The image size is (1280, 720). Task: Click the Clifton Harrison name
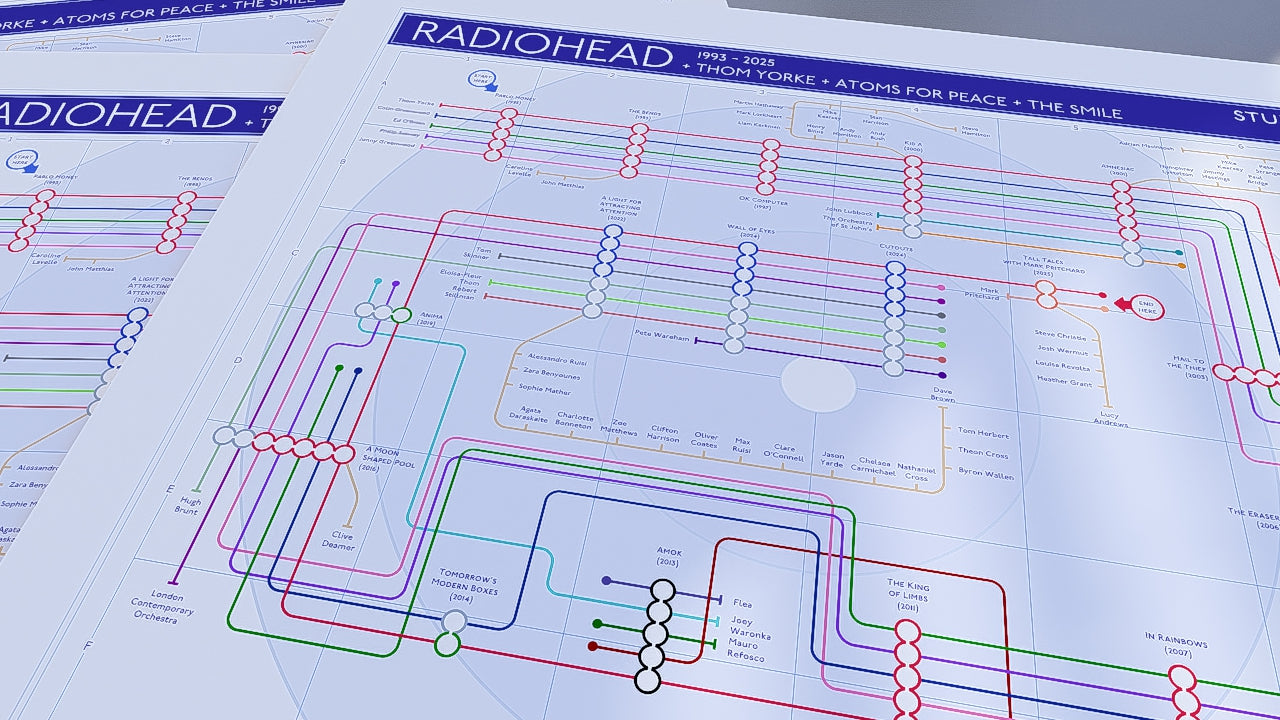point(664,433)
